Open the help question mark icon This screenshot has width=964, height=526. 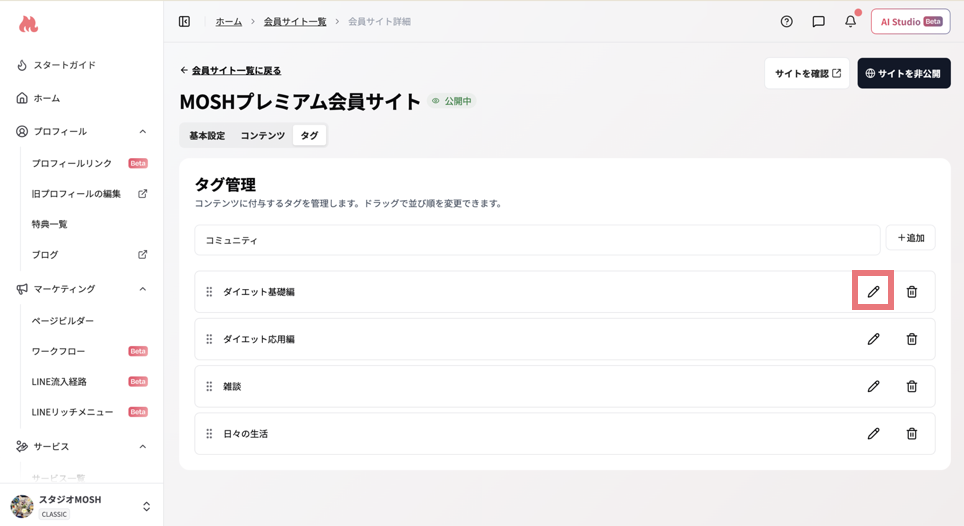coord(786,22)
